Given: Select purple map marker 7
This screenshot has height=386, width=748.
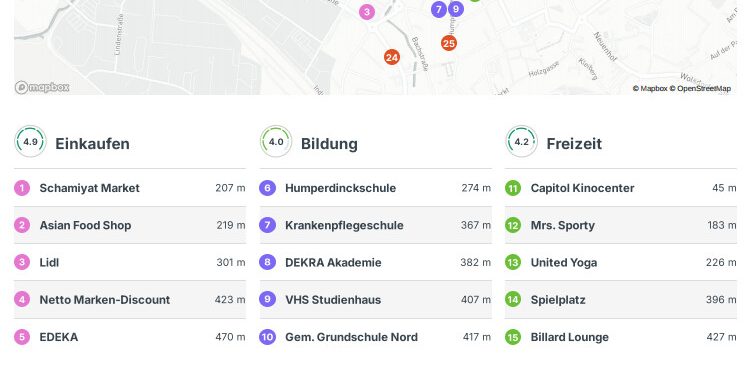Looking at the screenshot, I should point(439,9).
